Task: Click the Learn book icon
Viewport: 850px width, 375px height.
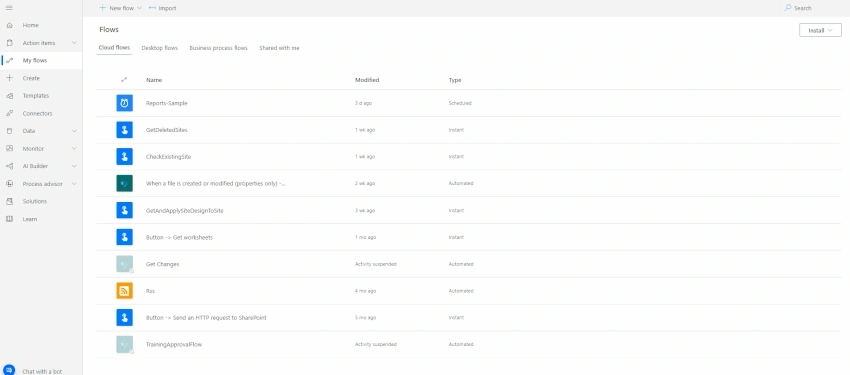Action: (x=9, y=219)
